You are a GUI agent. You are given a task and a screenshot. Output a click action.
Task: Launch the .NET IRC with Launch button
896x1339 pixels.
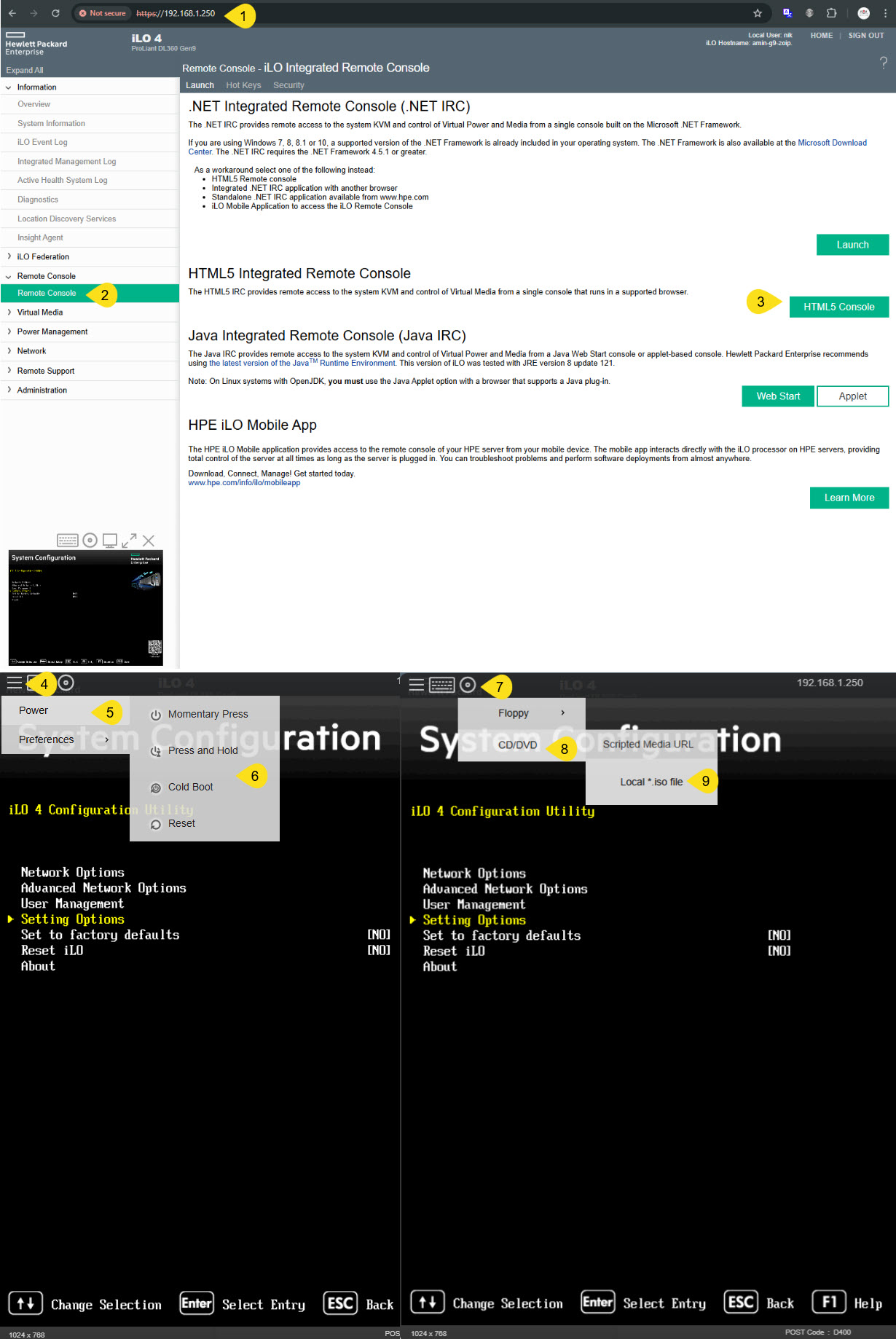852,245
